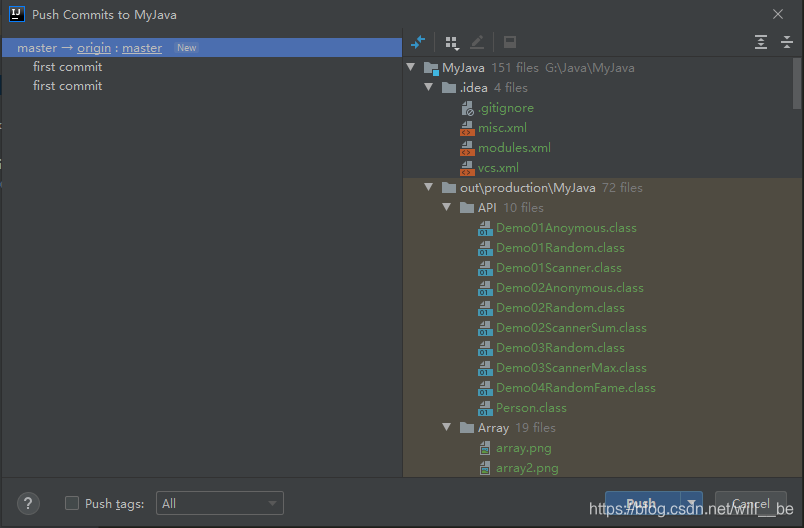This screenshot has height=528, width=804.
Task: Click the IntelliJ IDEA logo icon
Action: click(x=17, y=14)
